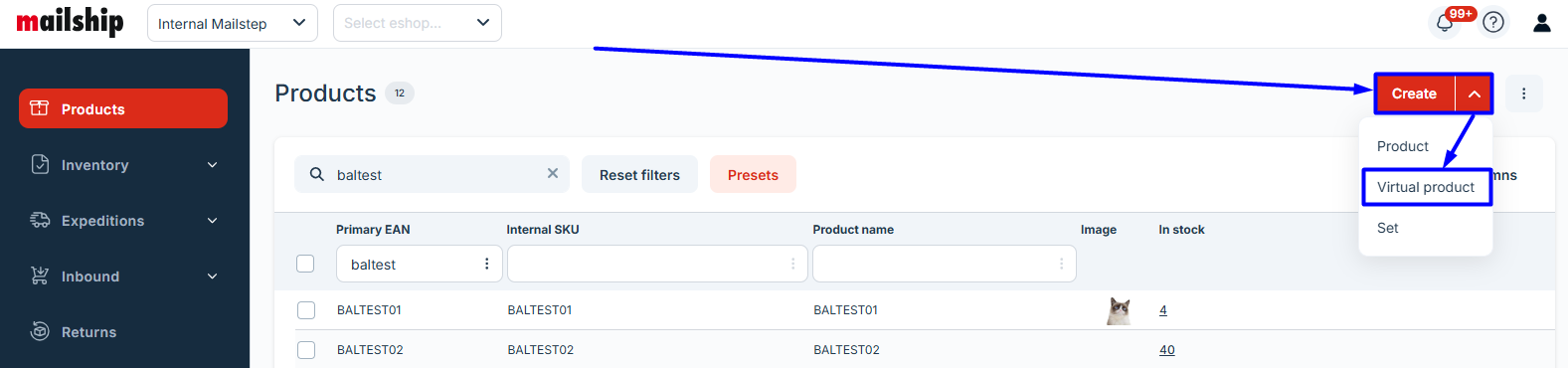The image size is (1568, 368).
Task: Choose Set from Create menu
Action: 1388,228
